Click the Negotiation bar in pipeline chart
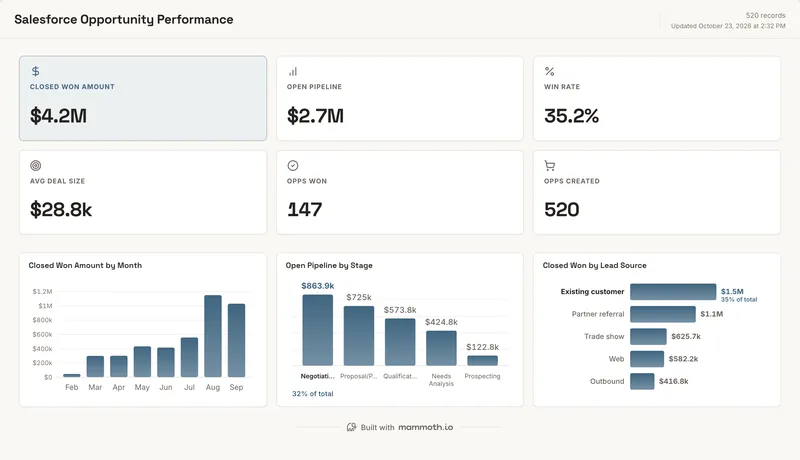 (318, 330)
